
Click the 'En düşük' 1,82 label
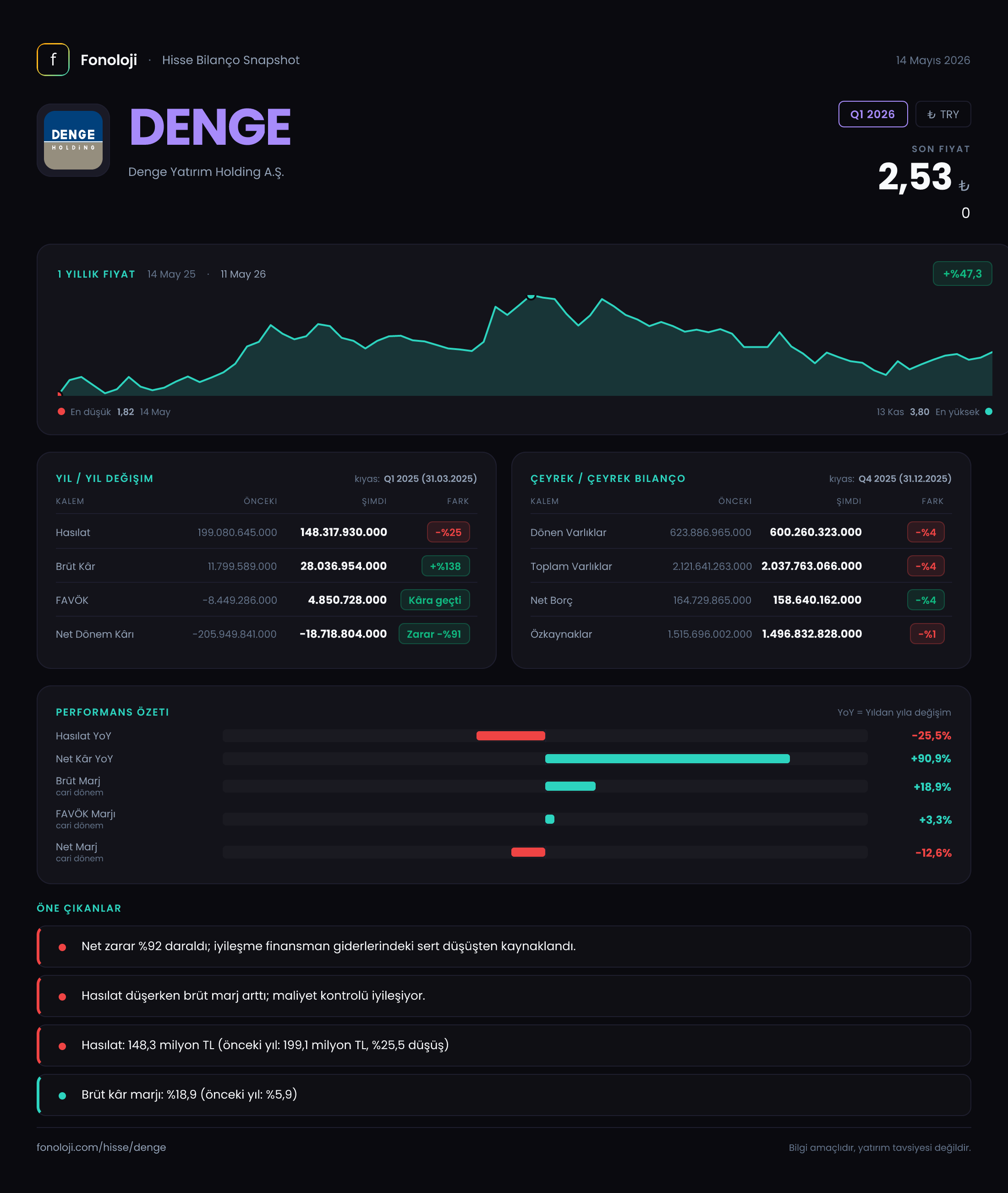[x=120, y=411]
